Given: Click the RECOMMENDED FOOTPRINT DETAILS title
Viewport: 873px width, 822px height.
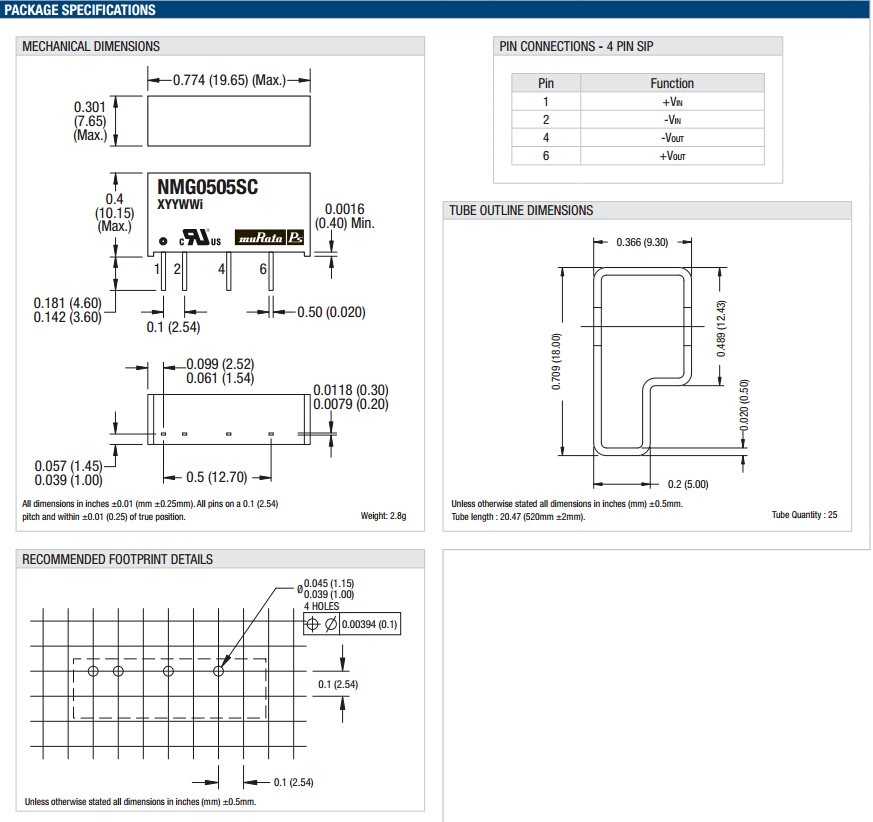Looking at the screenshot, I should (x=117, y=560).
